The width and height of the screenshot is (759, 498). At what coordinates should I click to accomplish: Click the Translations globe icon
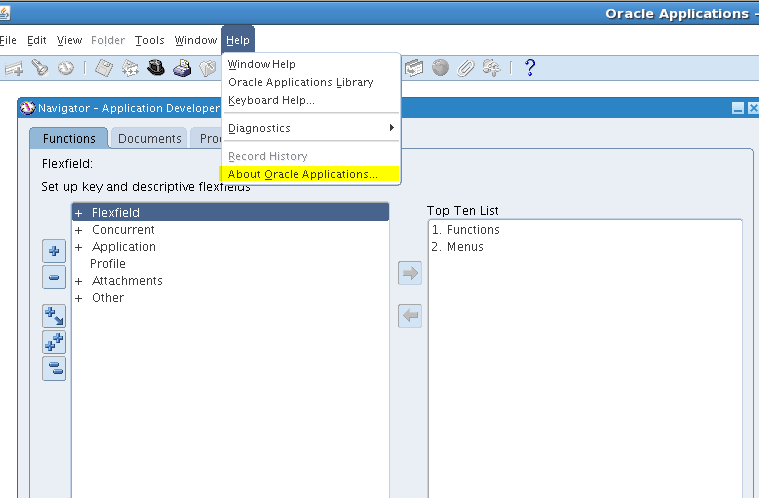pyautogui.click(x=440, y=68)
